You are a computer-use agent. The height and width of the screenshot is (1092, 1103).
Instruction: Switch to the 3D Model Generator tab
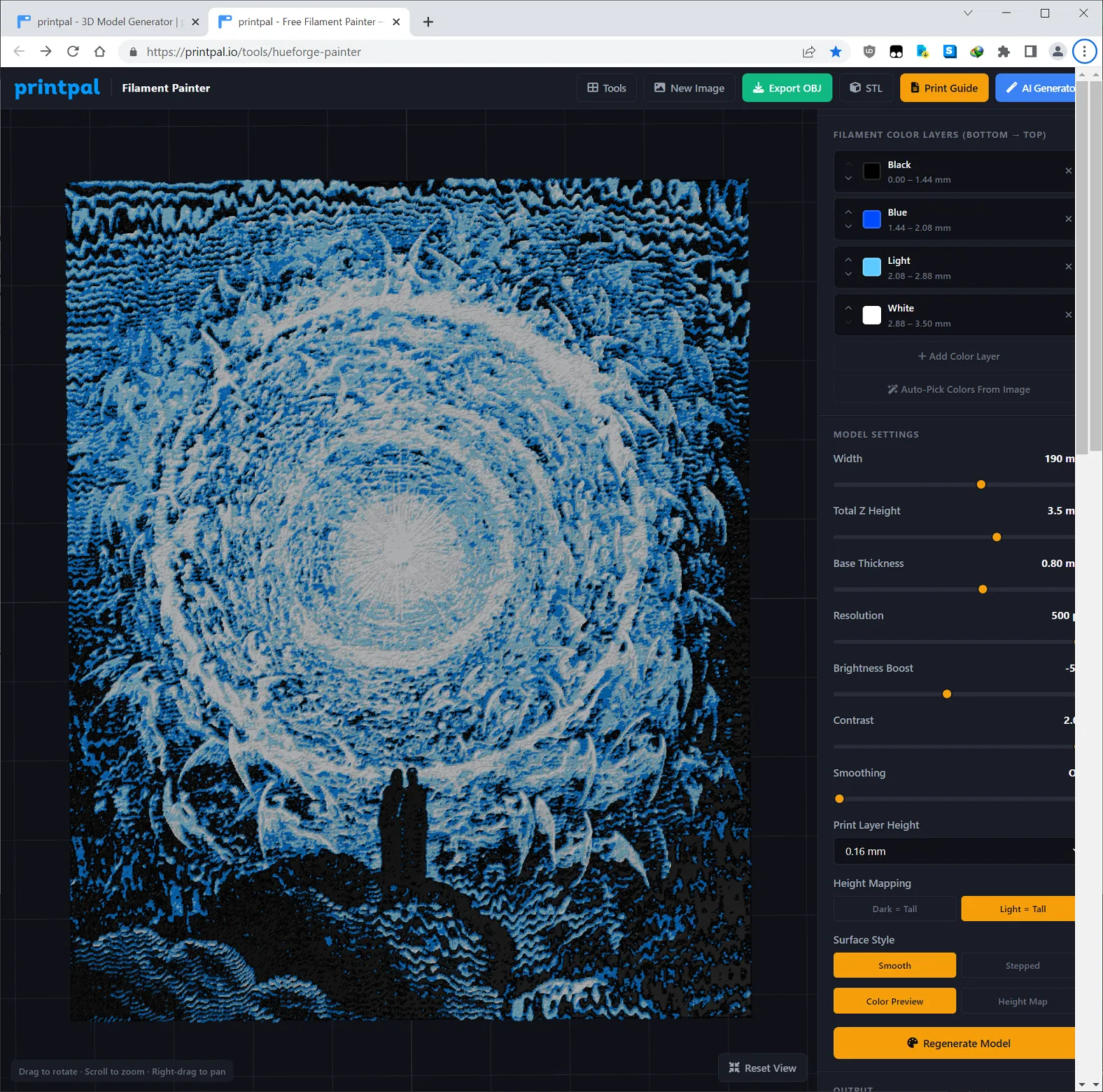[x=108, y=22]
